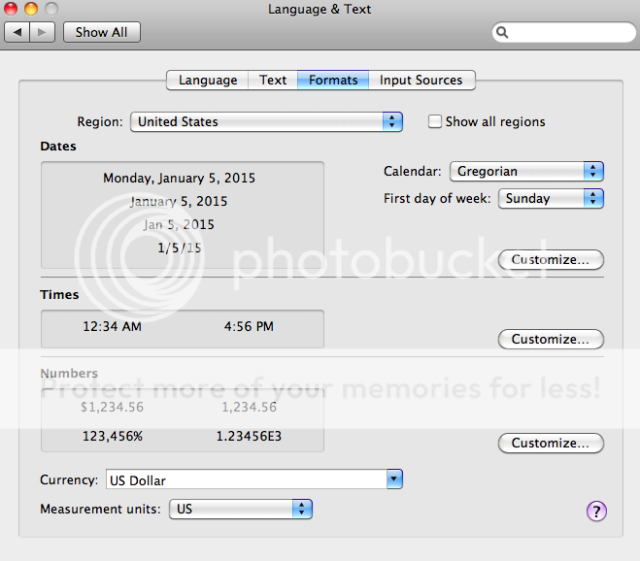Click the Show All toolbar button
Viewport: 640px width, 561px height.
click(x=102, y=32)
